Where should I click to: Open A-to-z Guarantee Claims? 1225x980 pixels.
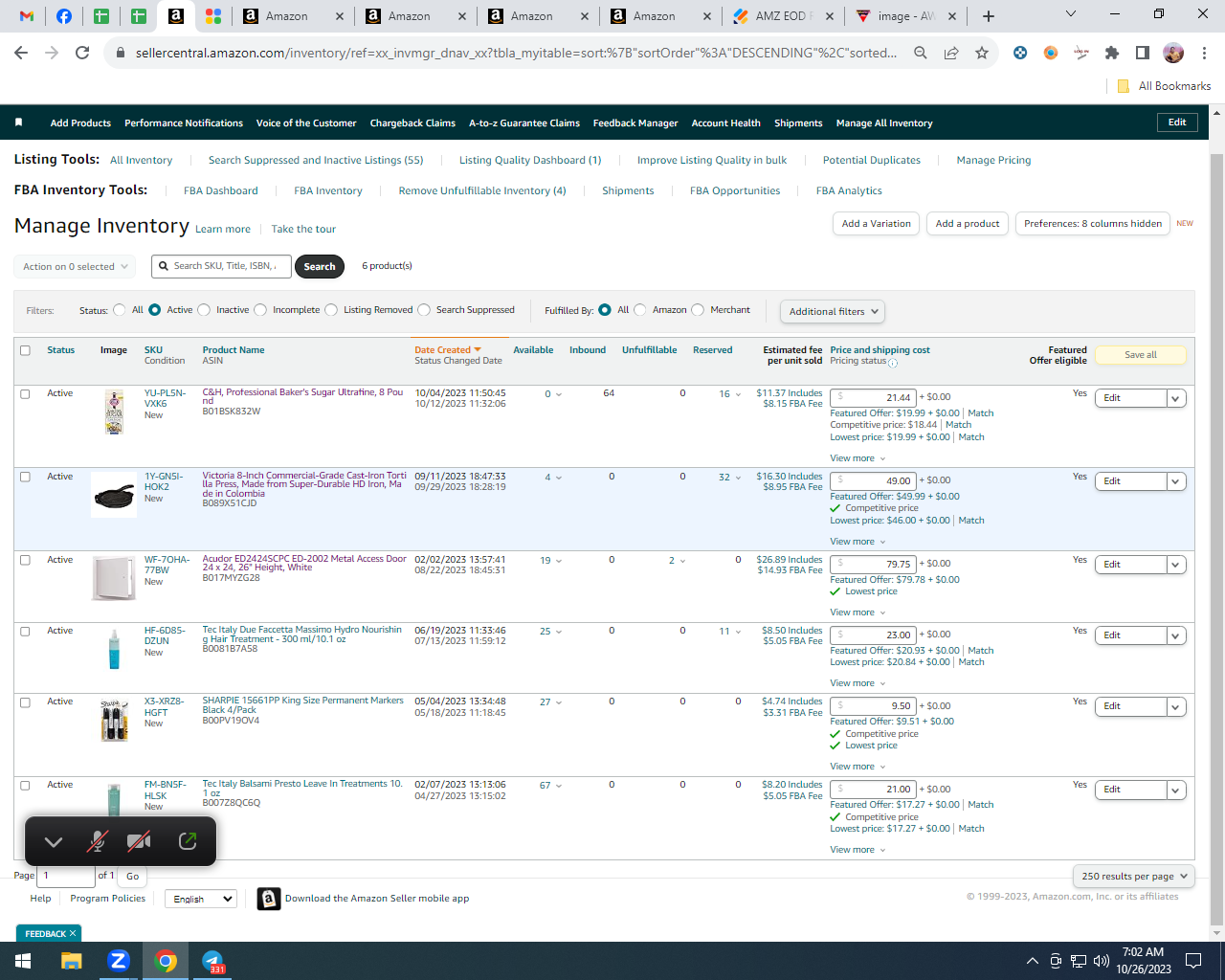pos(524,123)
